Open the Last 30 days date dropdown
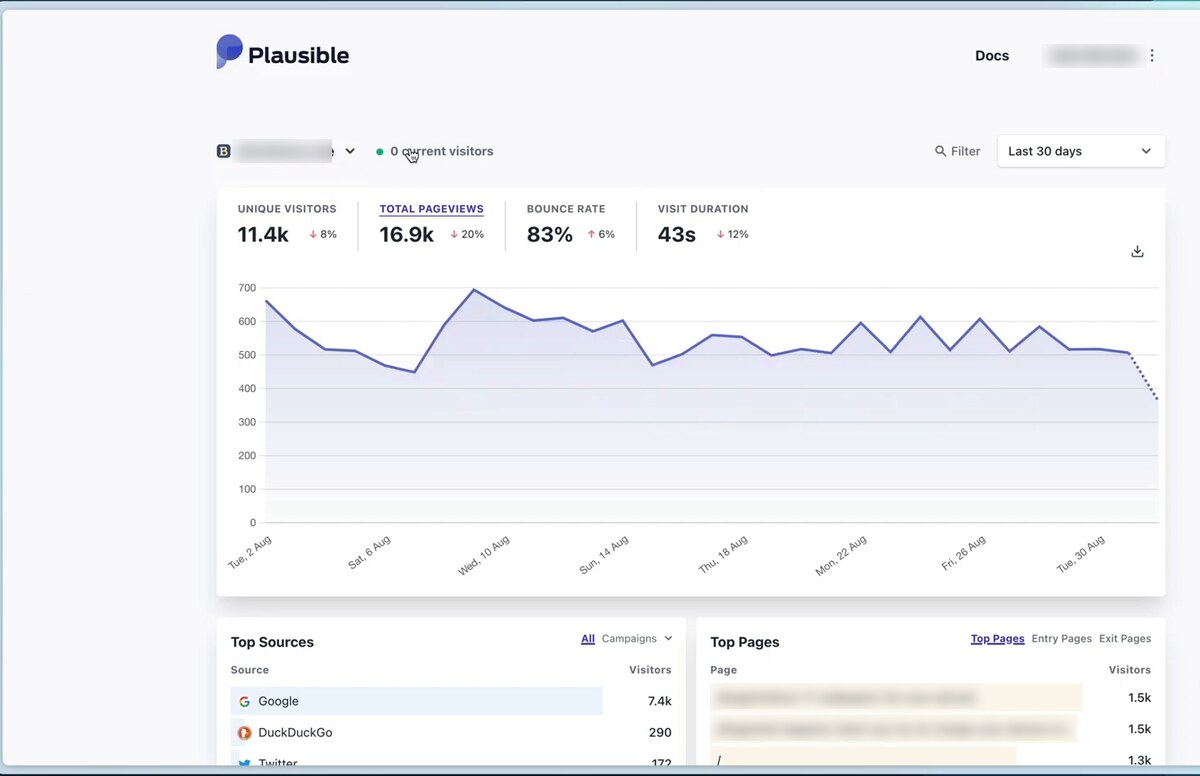 pyautogui.click(x=1081, y=151)
